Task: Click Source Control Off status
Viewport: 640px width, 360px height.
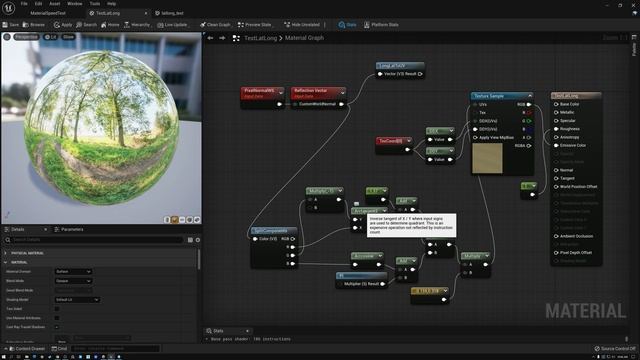Action: [x=616, y=349]
